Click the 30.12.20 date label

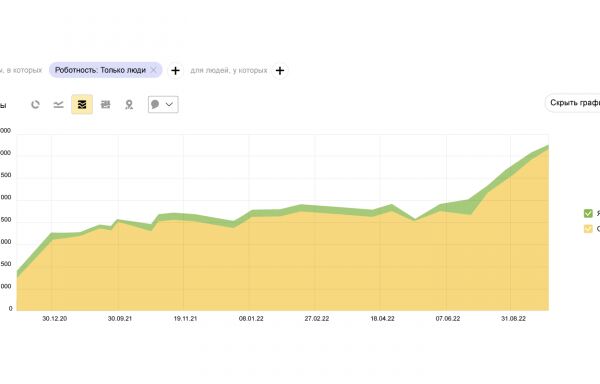(x=55, y=319)
